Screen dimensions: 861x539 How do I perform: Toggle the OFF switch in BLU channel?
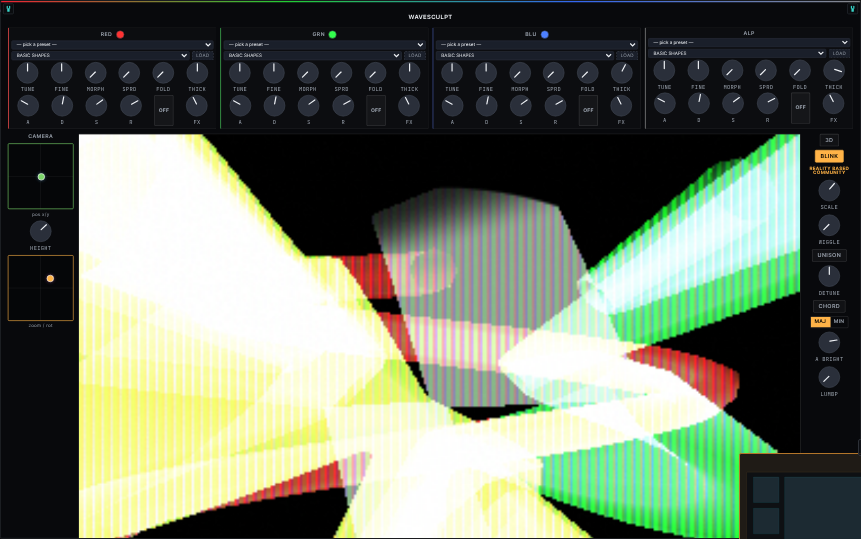(x=588, y=110)
